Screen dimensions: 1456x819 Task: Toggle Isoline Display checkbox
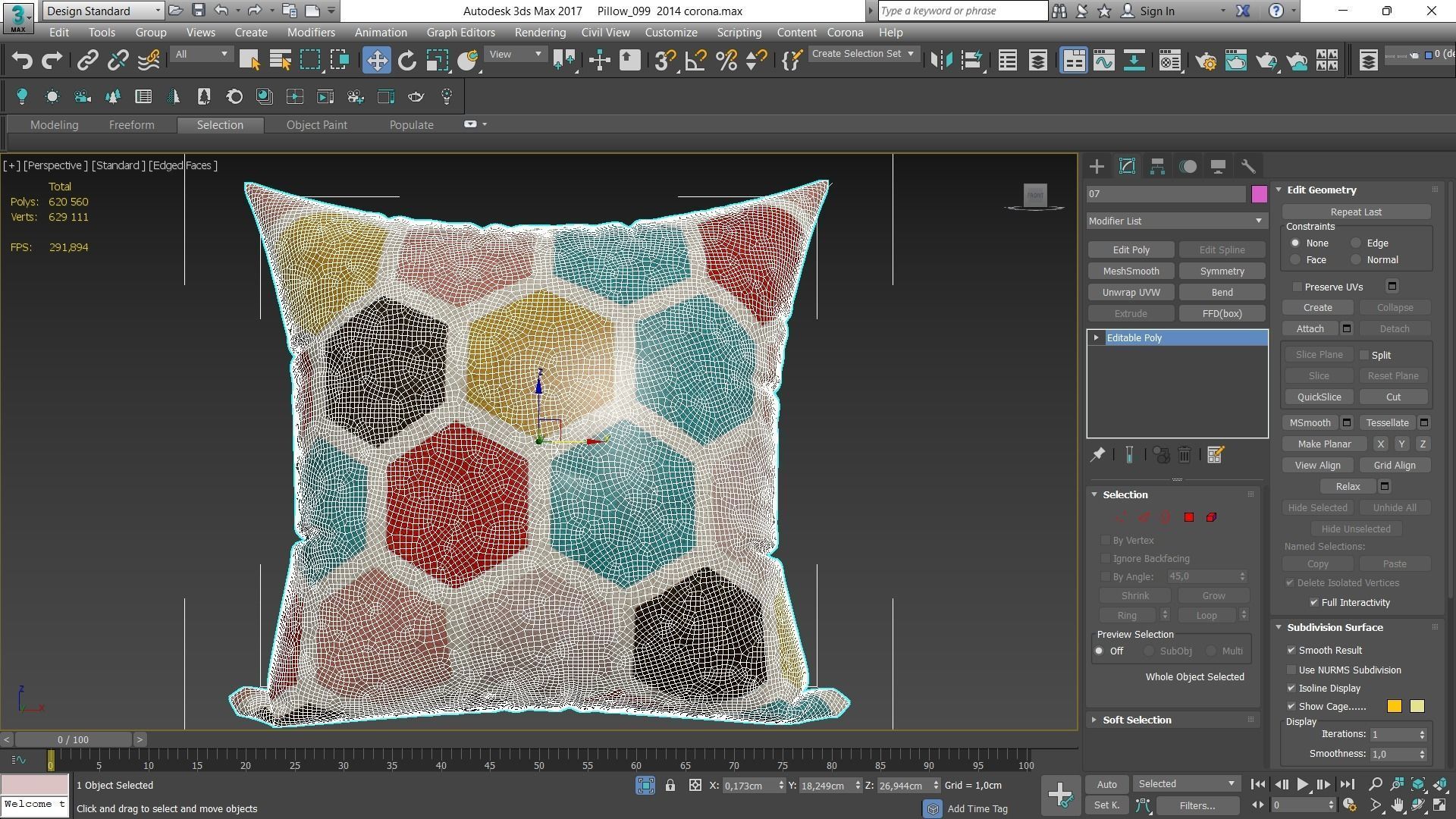[x=1291, y=689]
